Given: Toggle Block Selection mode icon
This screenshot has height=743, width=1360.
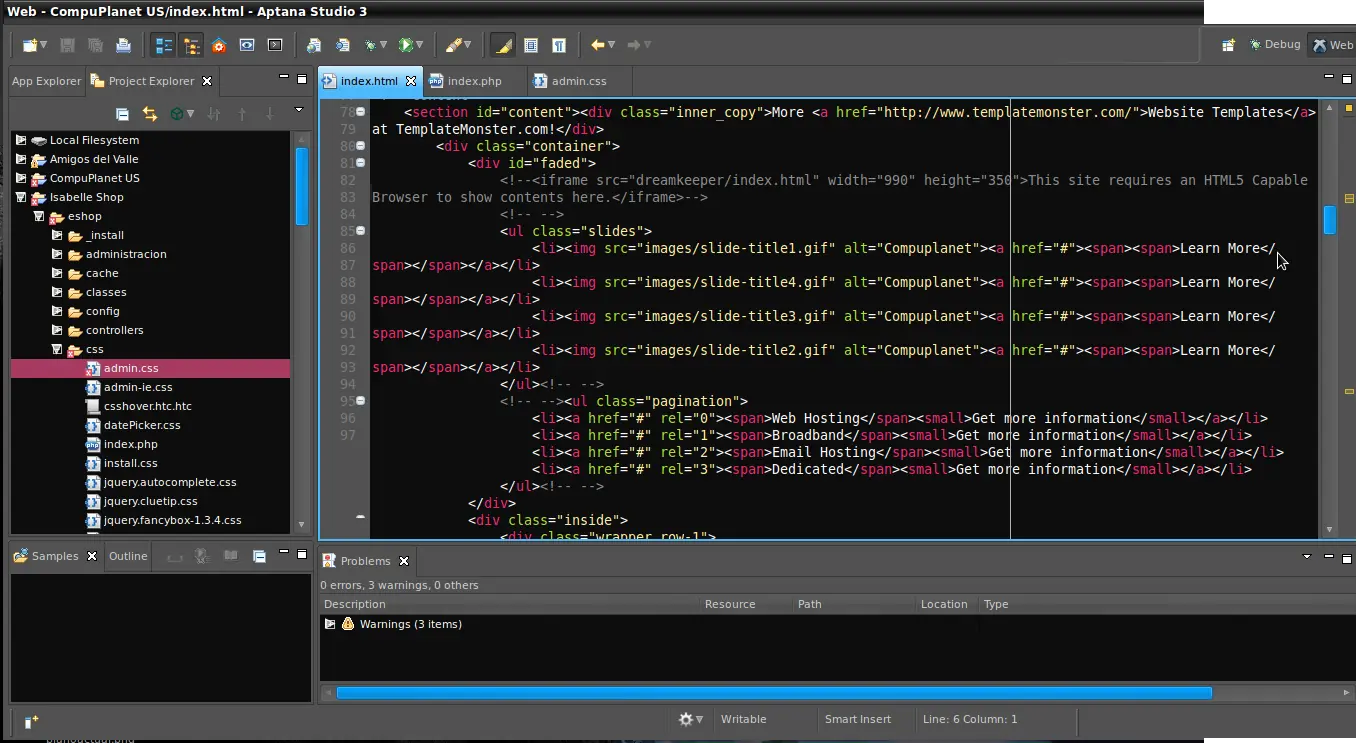Looking at the screenshot, I should pos(531,45).
